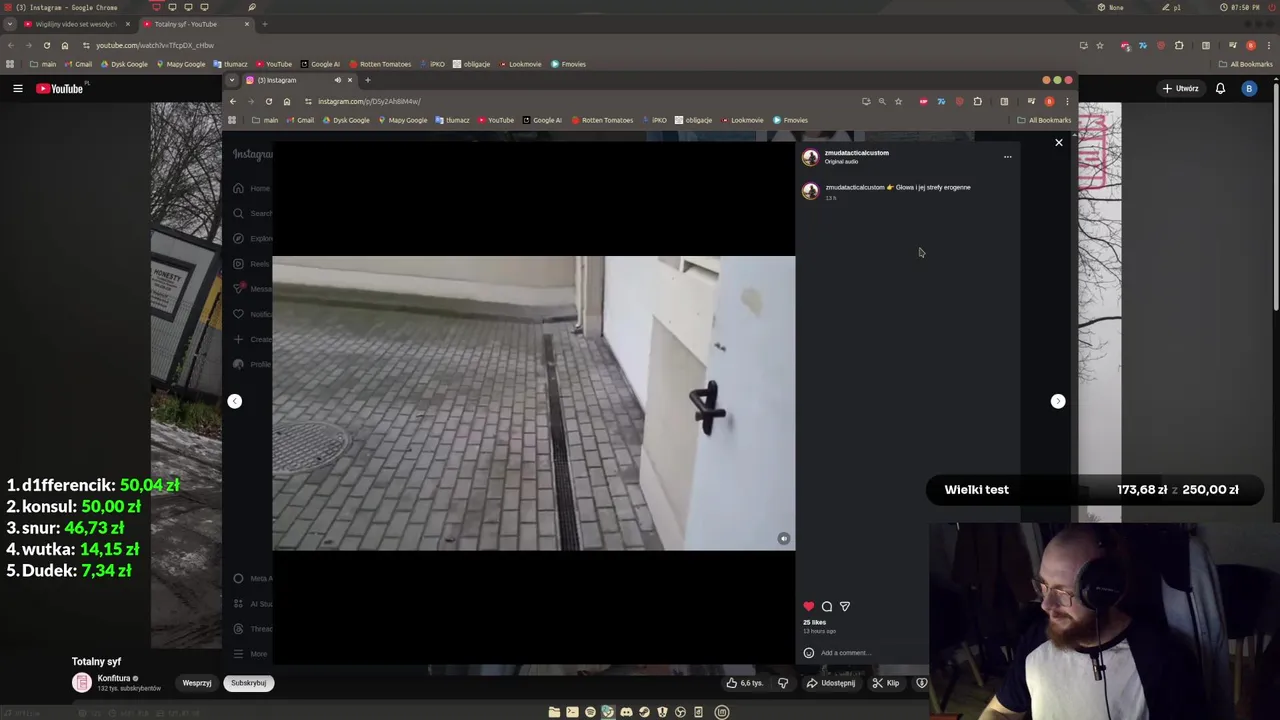
Task: Bookmark the Instagram page with star
Action: tap(898, 101)
